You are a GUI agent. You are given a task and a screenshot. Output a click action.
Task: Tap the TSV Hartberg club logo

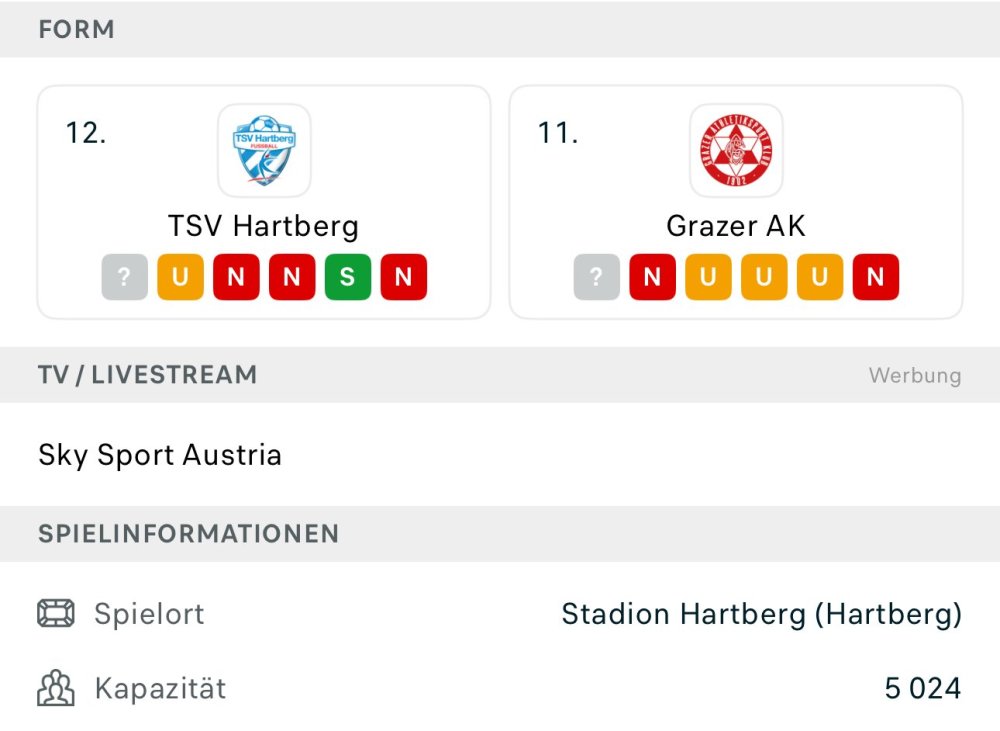[264, 150]
